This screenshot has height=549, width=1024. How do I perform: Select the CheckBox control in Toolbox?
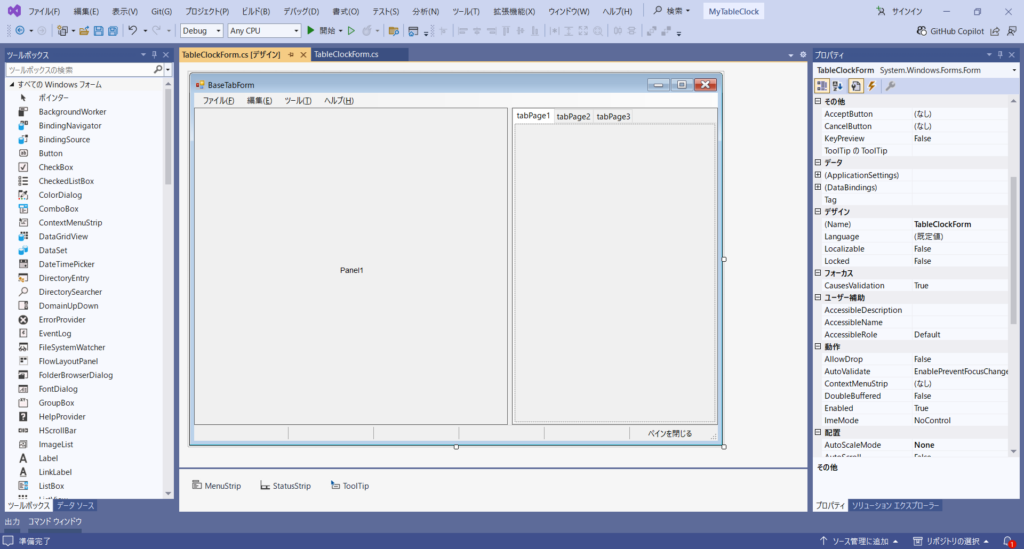(55, 167)
